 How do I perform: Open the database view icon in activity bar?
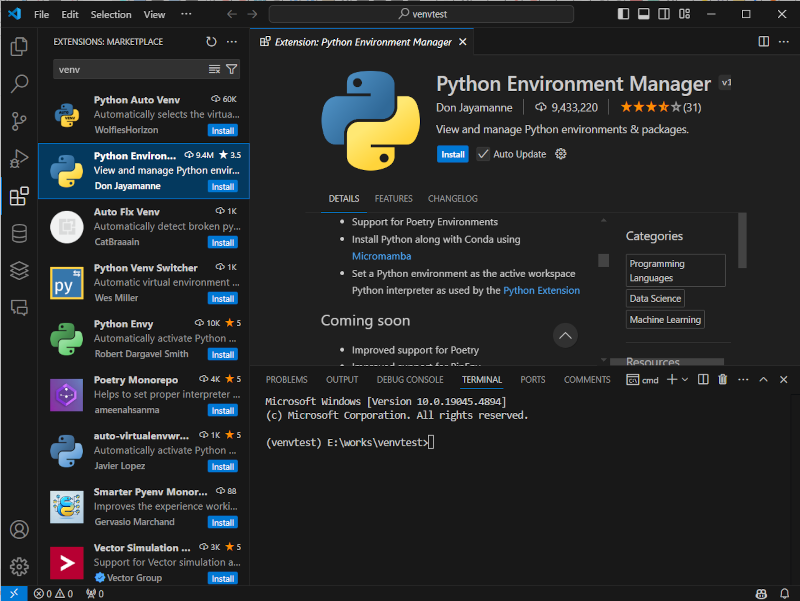[x=19, y=234]
